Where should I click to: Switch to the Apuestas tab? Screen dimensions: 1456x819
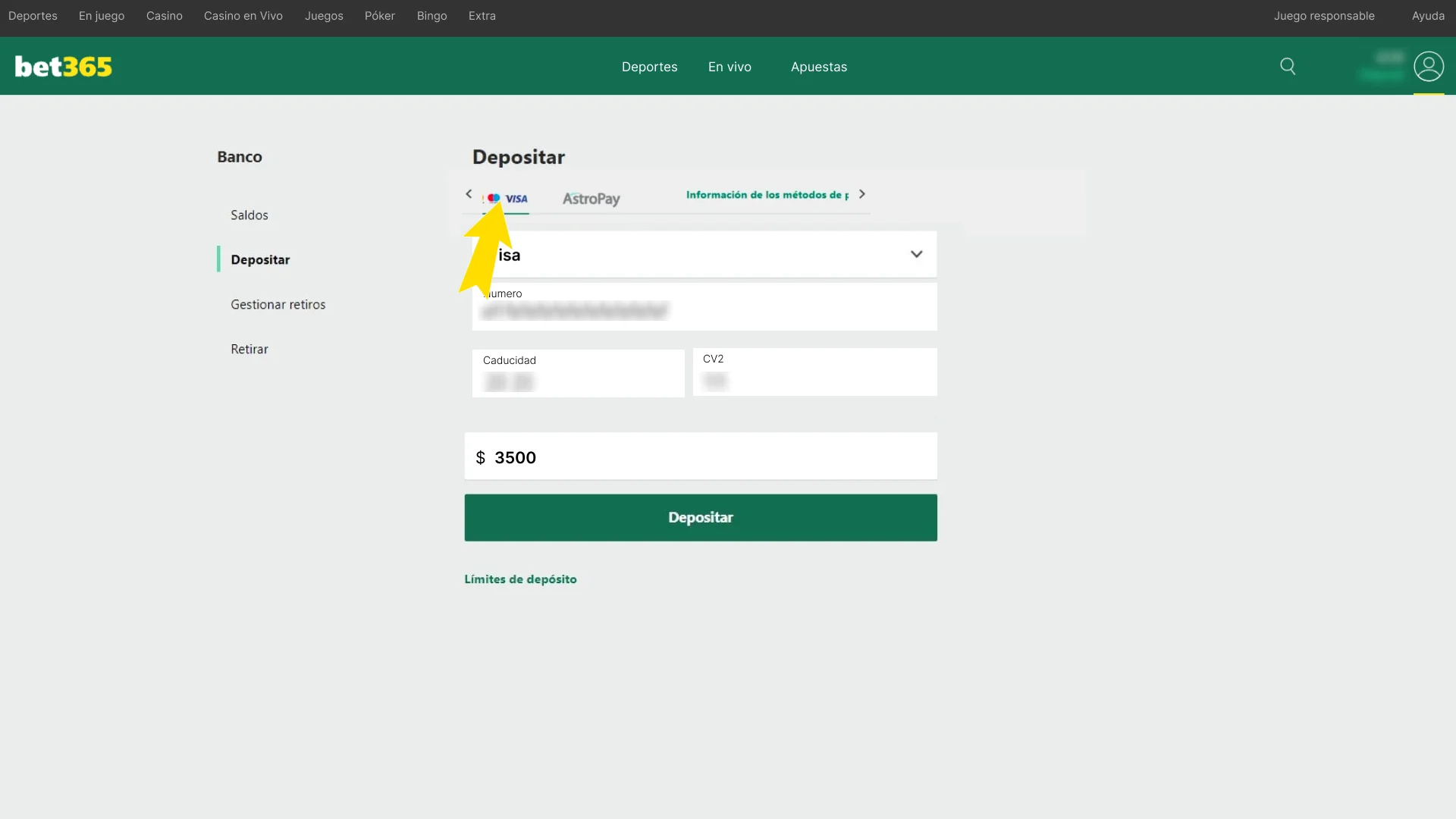coord(818,67)
